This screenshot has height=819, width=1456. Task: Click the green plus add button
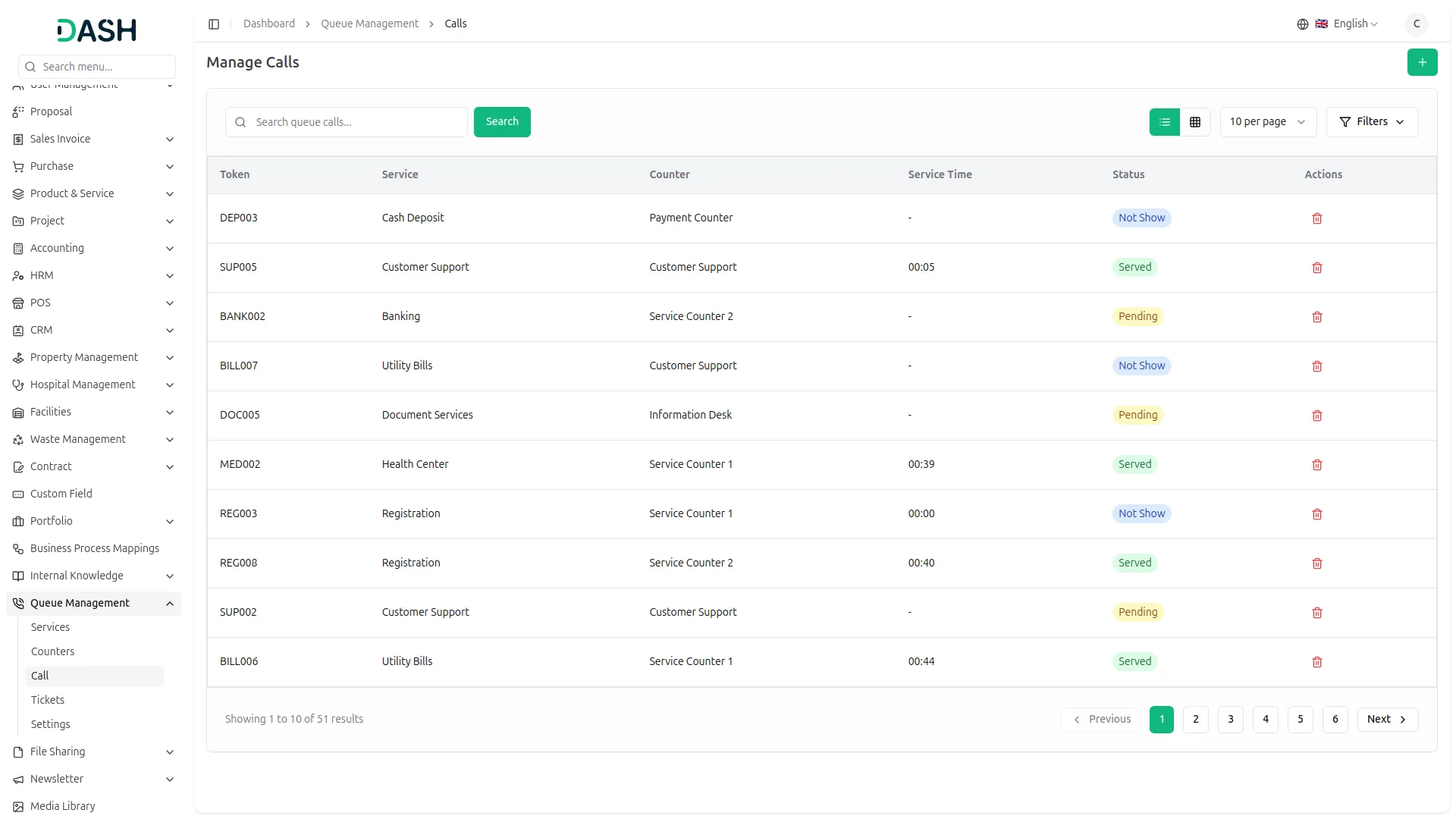[x=1422, y=62]
